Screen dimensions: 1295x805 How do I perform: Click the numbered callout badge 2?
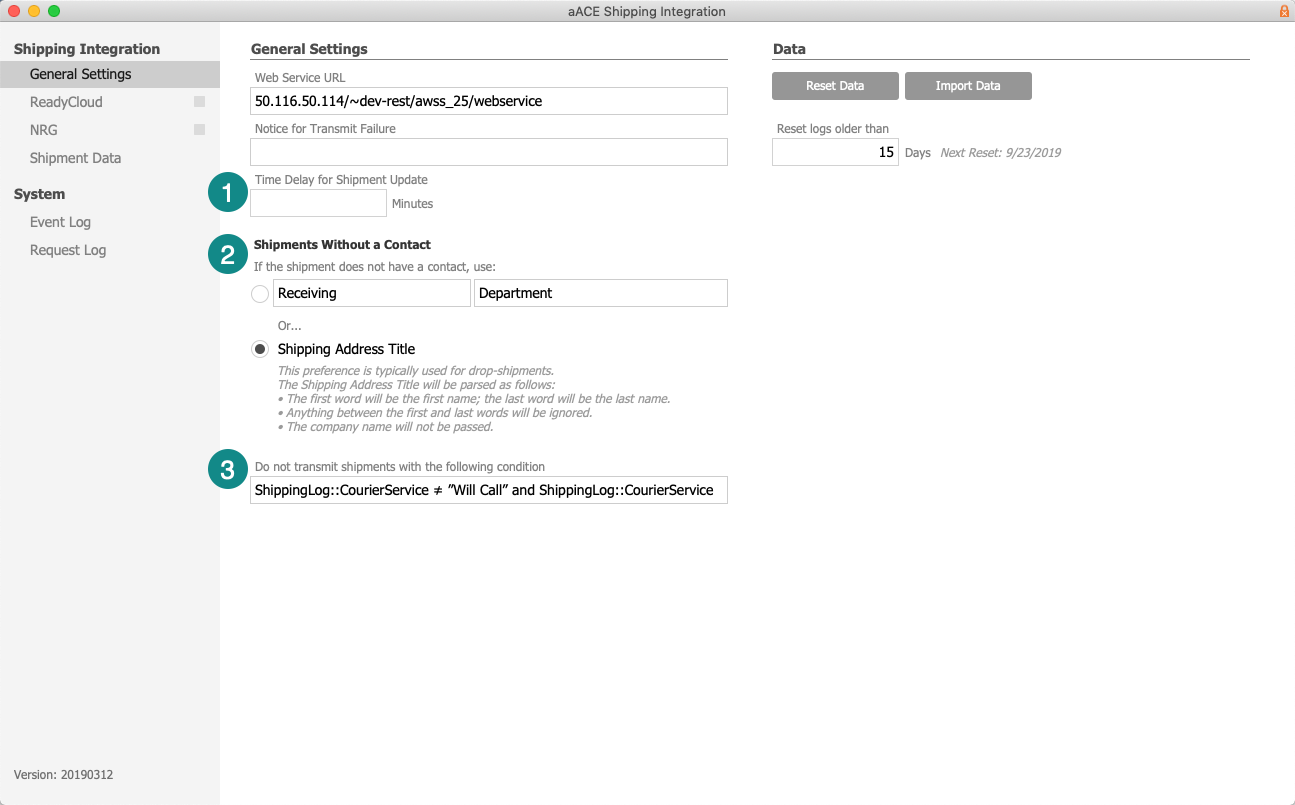[228, 253]
